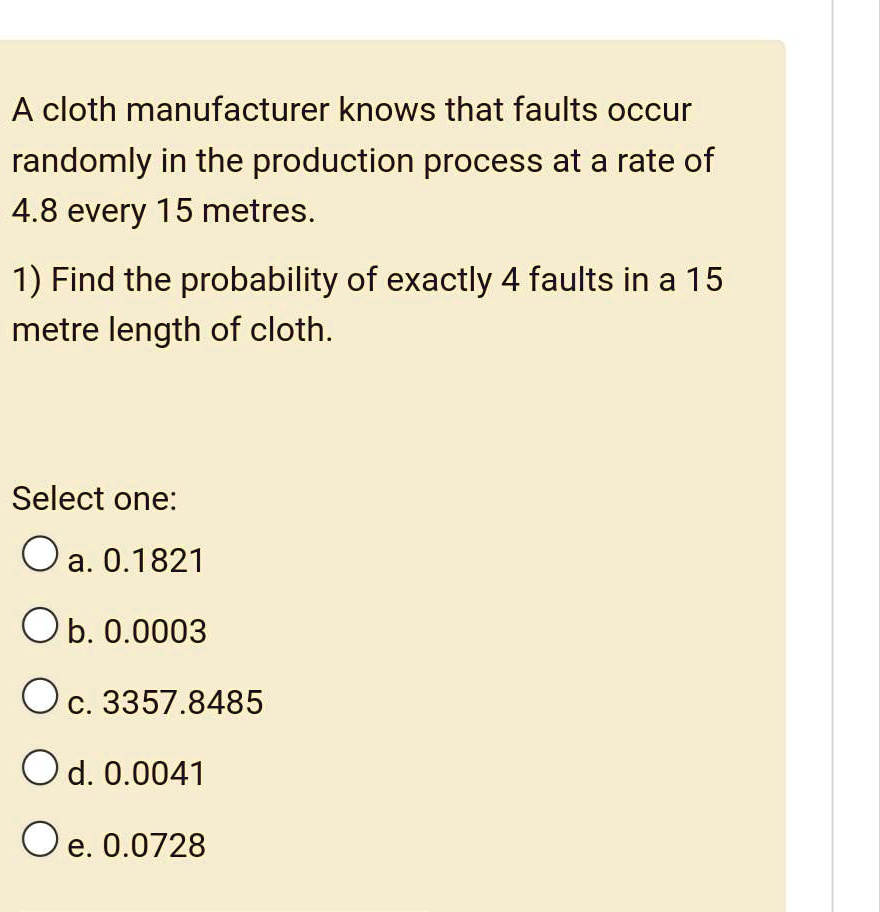Select radio button for option e. 0.0728
Image resolution: width=880 pixels, height=912 pixels.
38,836
